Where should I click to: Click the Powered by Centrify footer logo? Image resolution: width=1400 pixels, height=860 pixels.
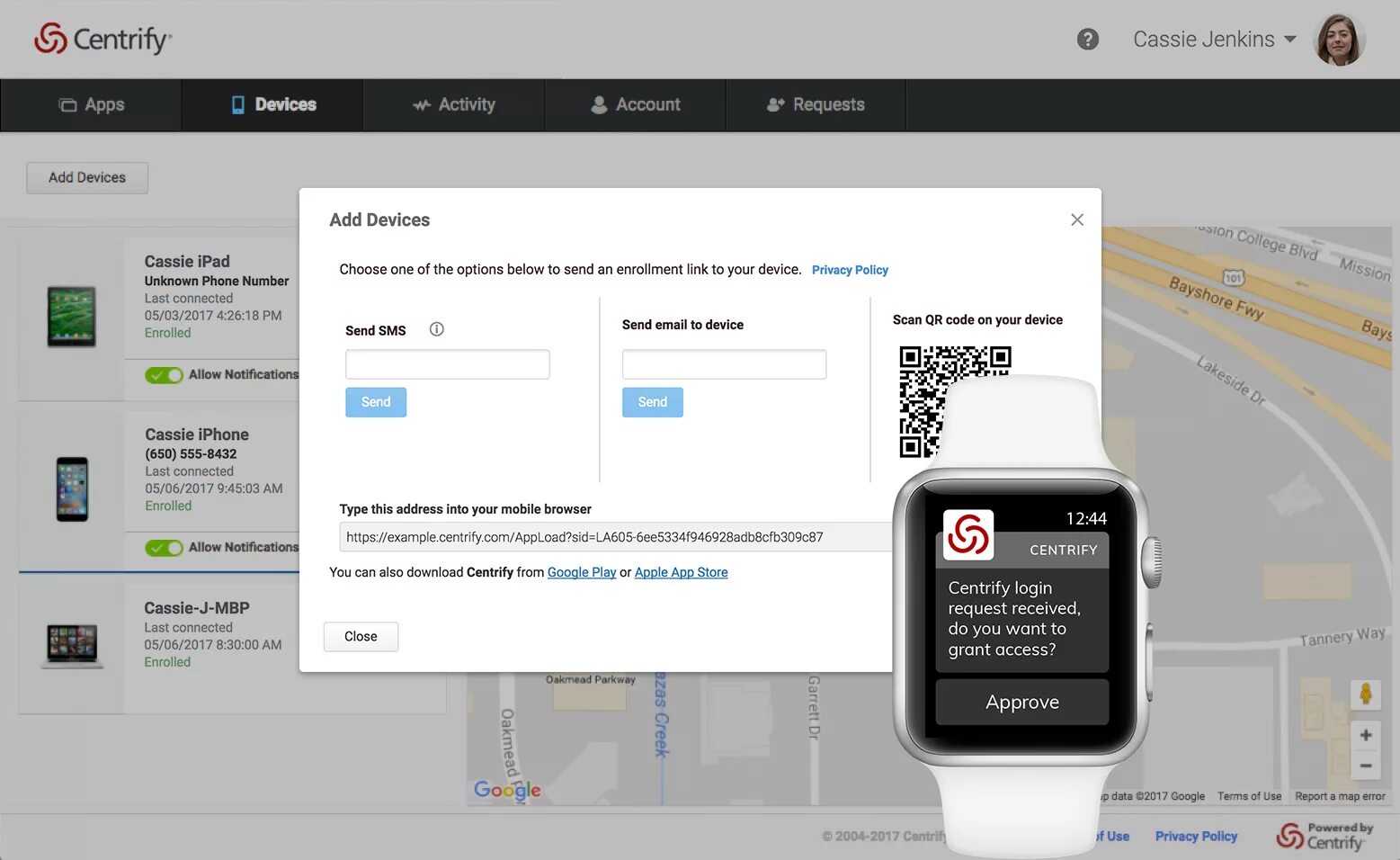point(1325,837)
